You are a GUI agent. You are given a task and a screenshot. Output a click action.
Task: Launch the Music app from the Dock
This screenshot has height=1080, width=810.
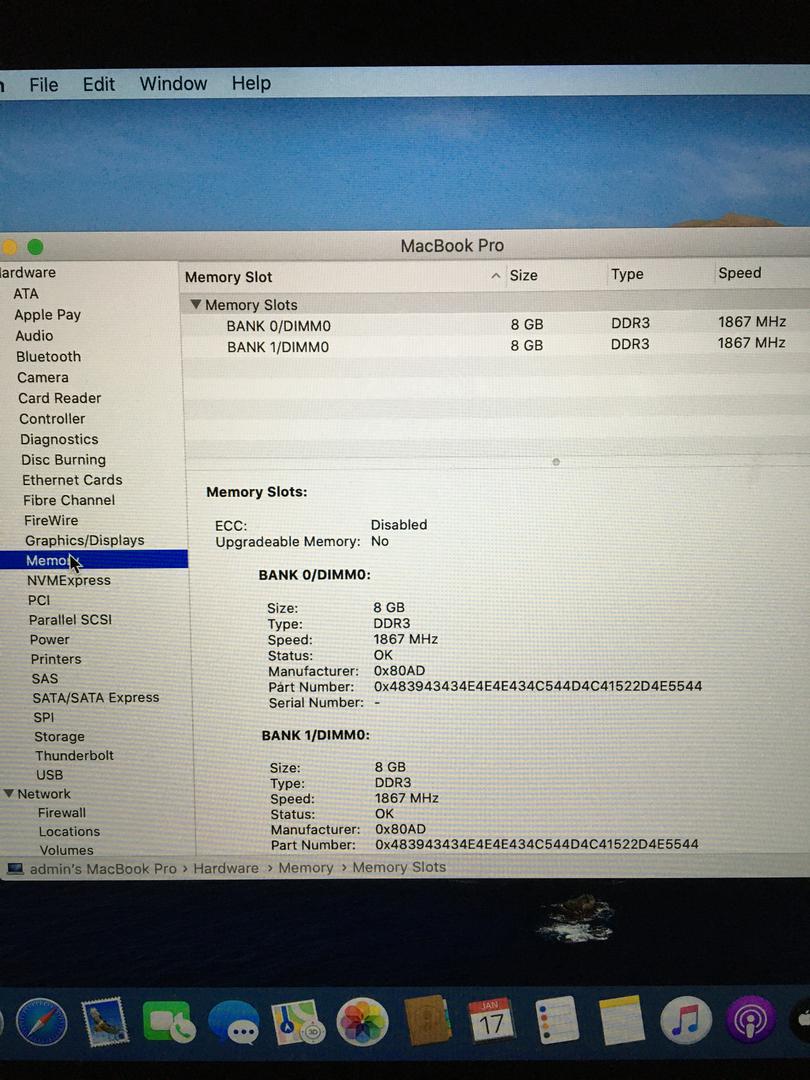pos(685,1020)
